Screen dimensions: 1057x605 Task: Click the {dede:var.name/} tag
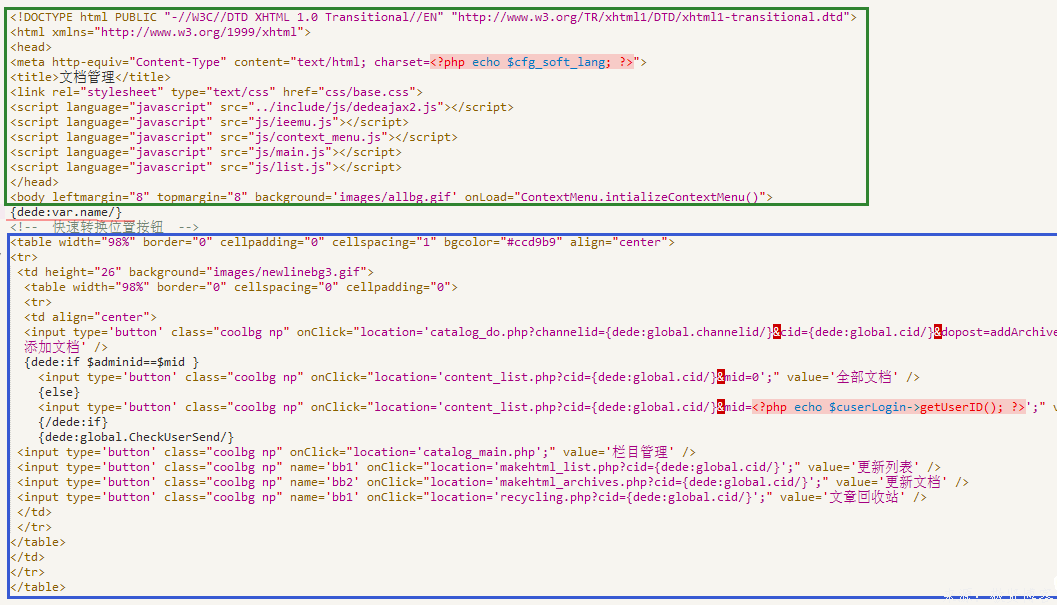pyautogui.click(x=66, y=212)
